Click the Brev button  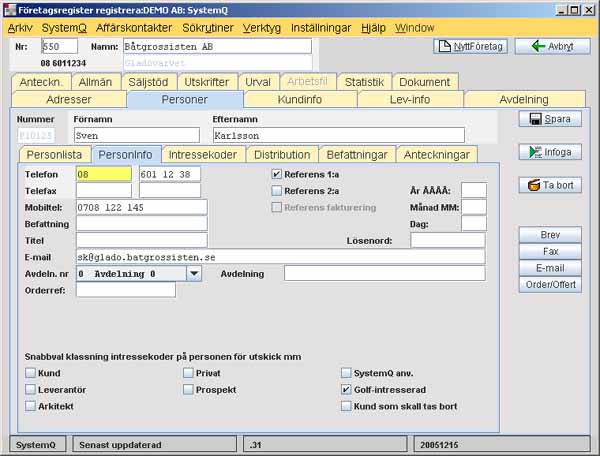pos(550,235)
